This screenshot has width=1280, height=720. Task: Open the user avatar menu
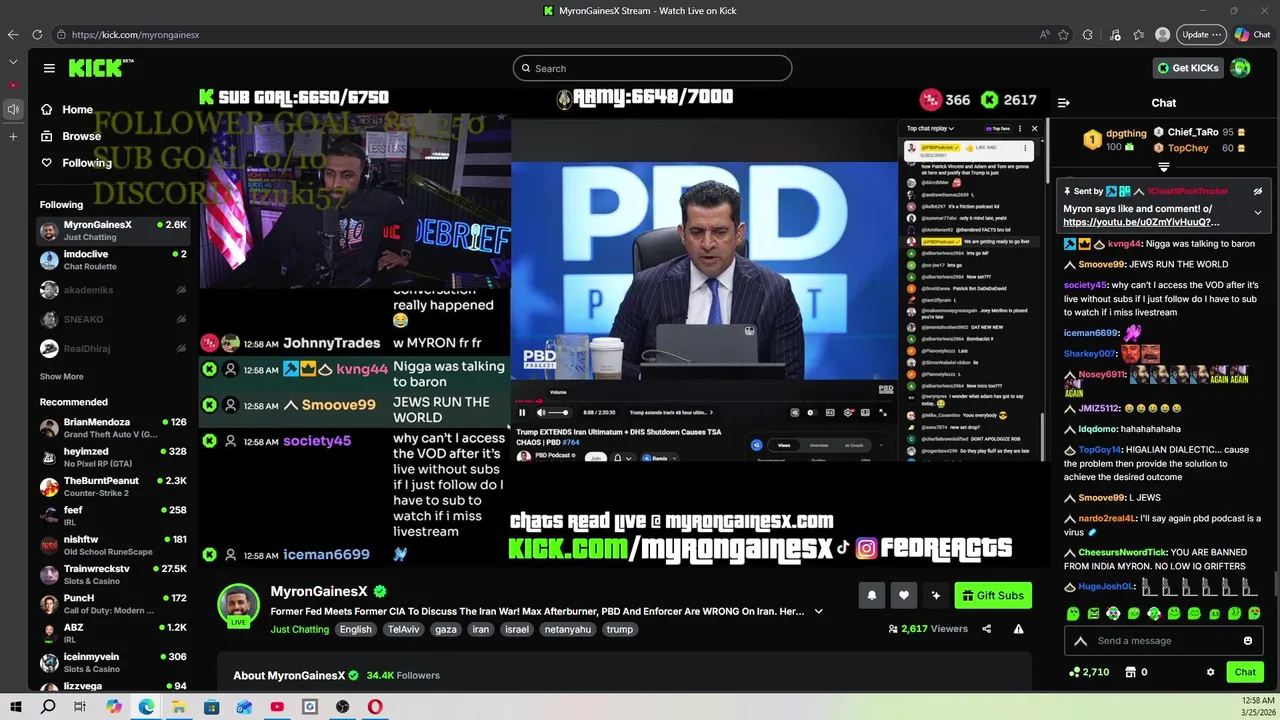click(1241, 68)
